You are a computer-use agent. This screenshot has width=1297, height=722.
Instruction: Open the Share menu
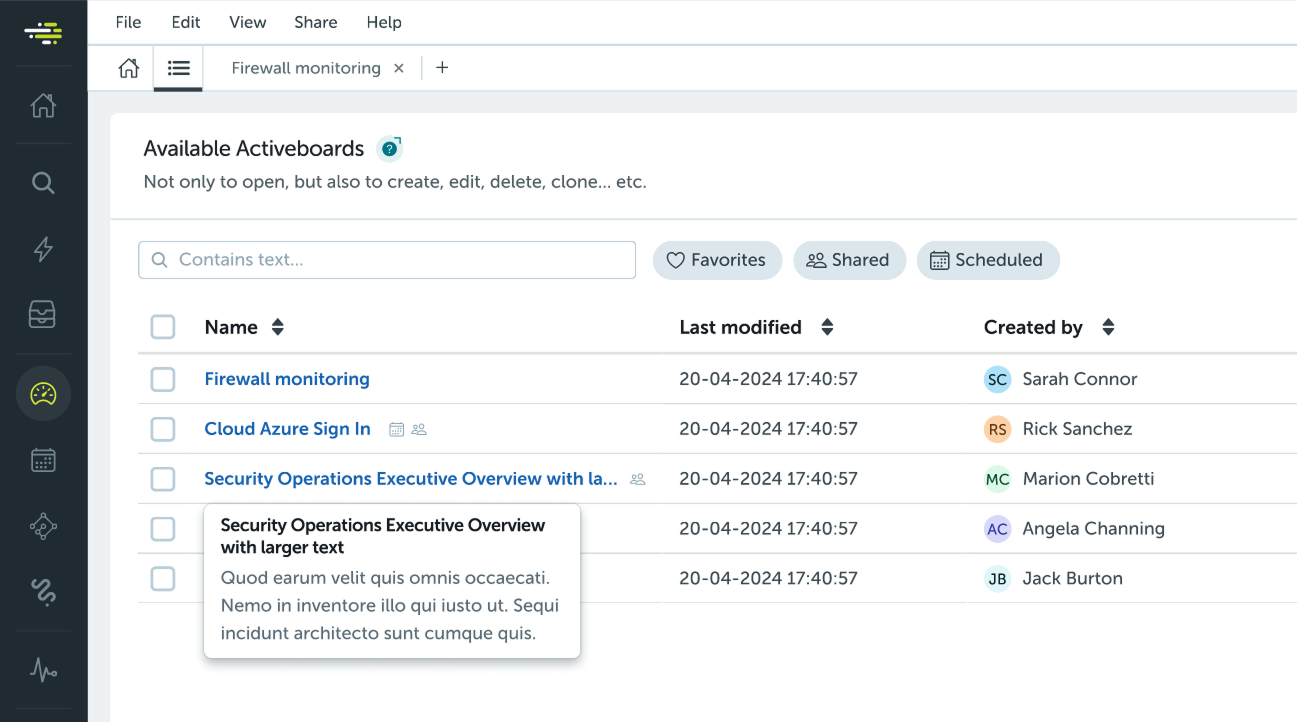coord(315,22)
